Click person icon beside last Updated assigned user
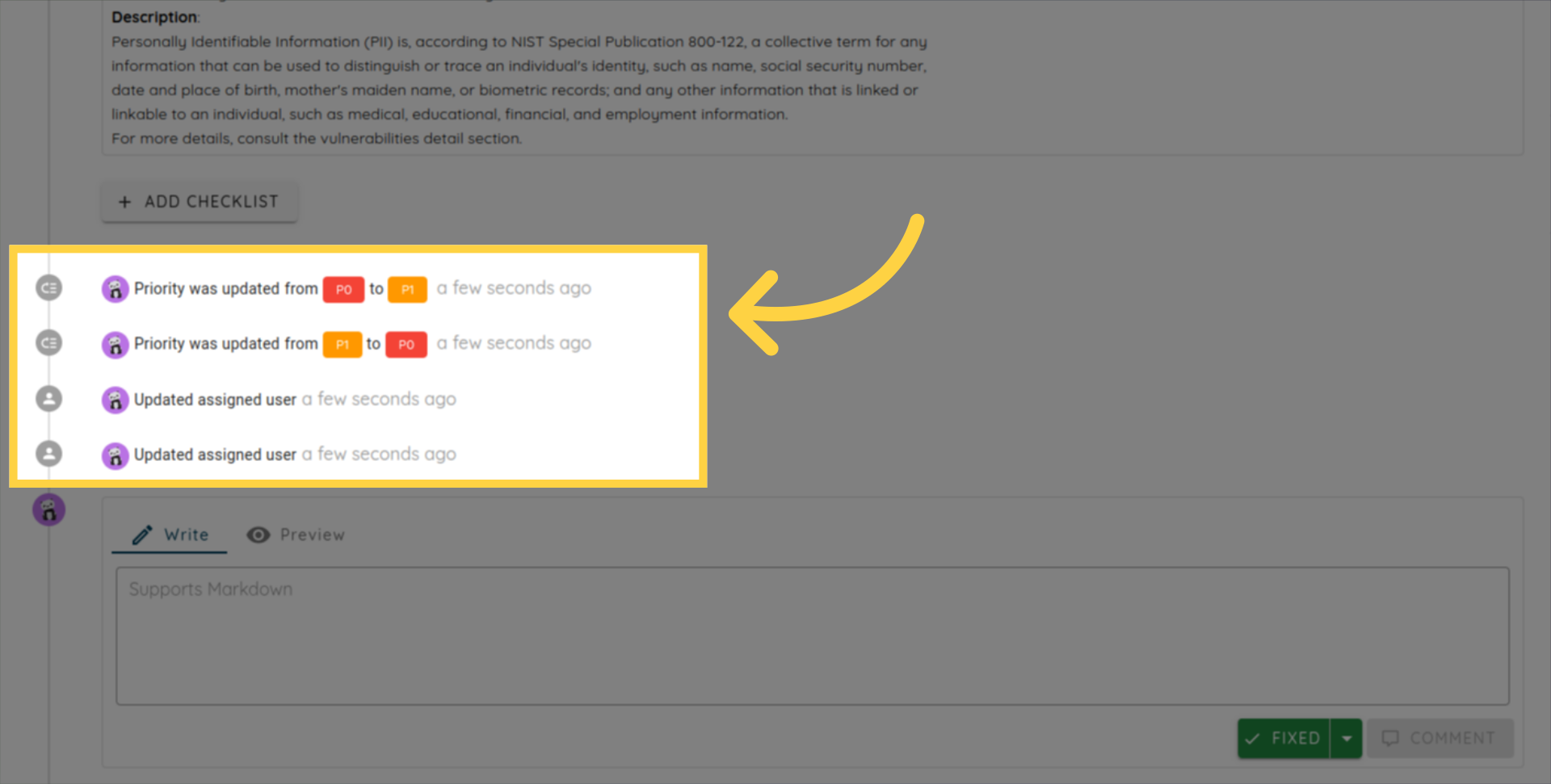The width and height of the screenshot is (1551, 784). point(49,454)
